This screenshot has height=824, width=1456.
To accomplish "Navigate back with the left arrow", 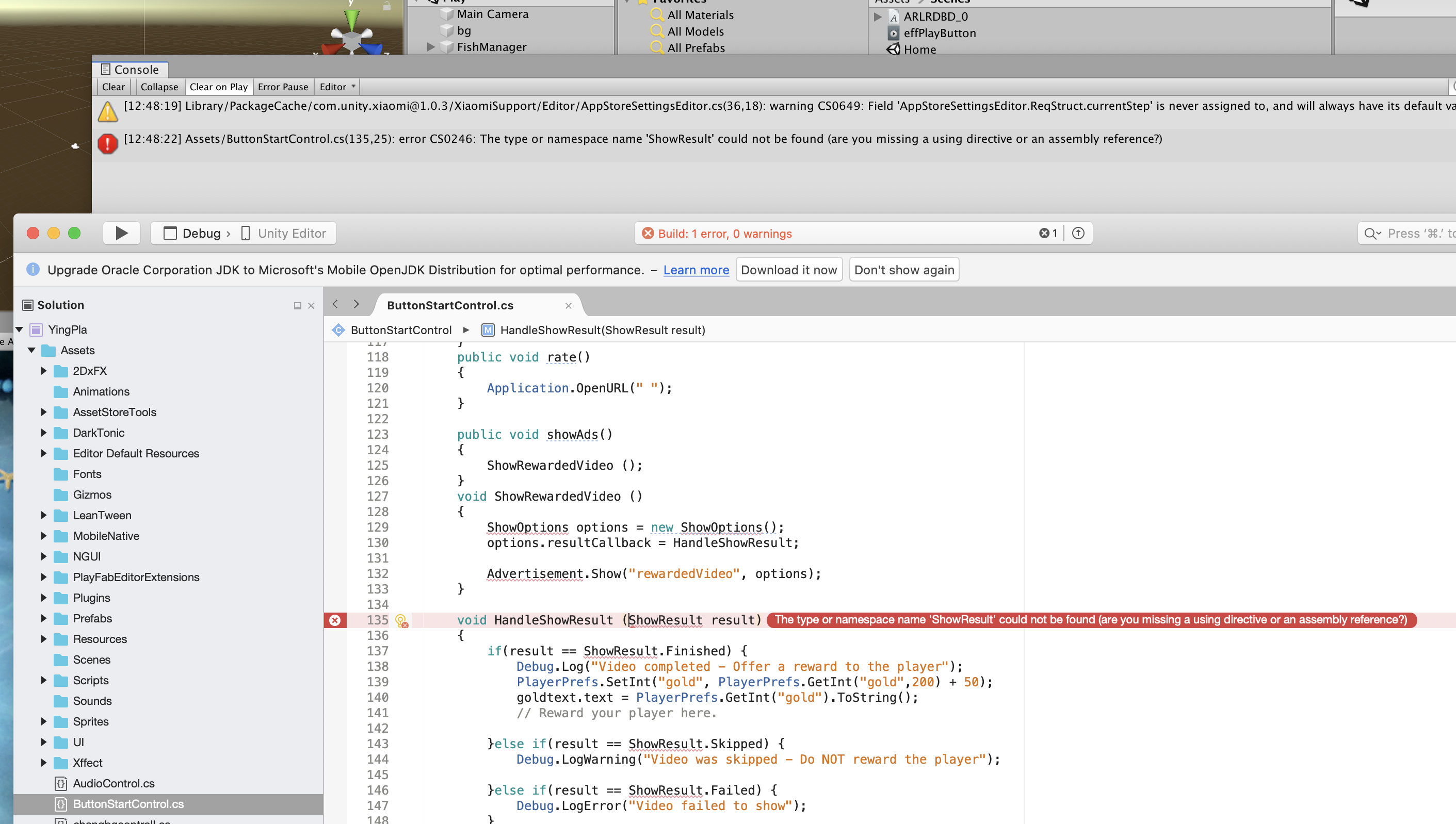I will tap(335, 304).
